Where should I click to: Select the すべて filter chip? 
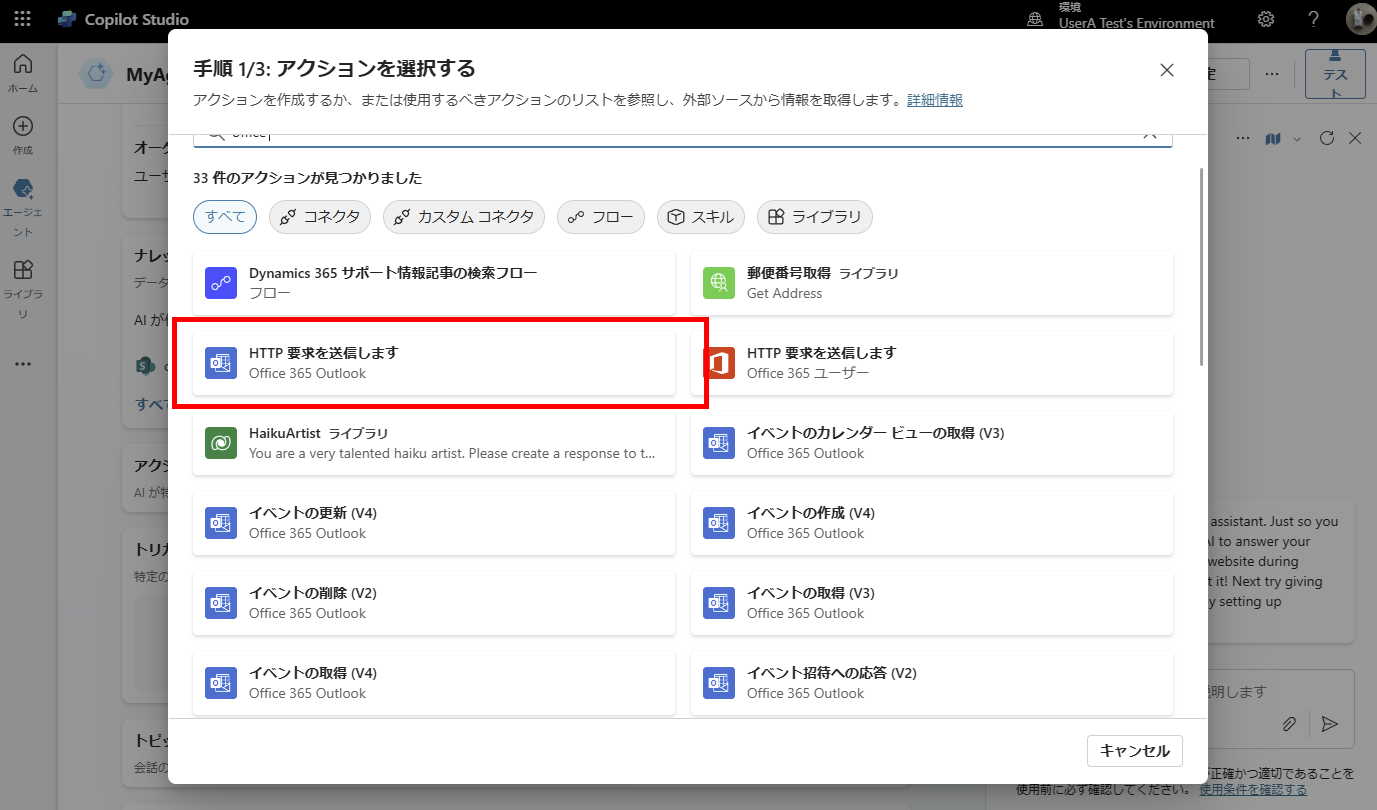tap(225, 217)
